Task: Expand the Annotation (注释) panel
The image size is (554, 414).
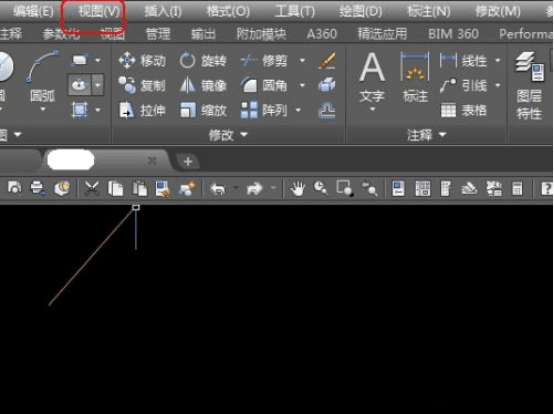Action: point(426,135)
